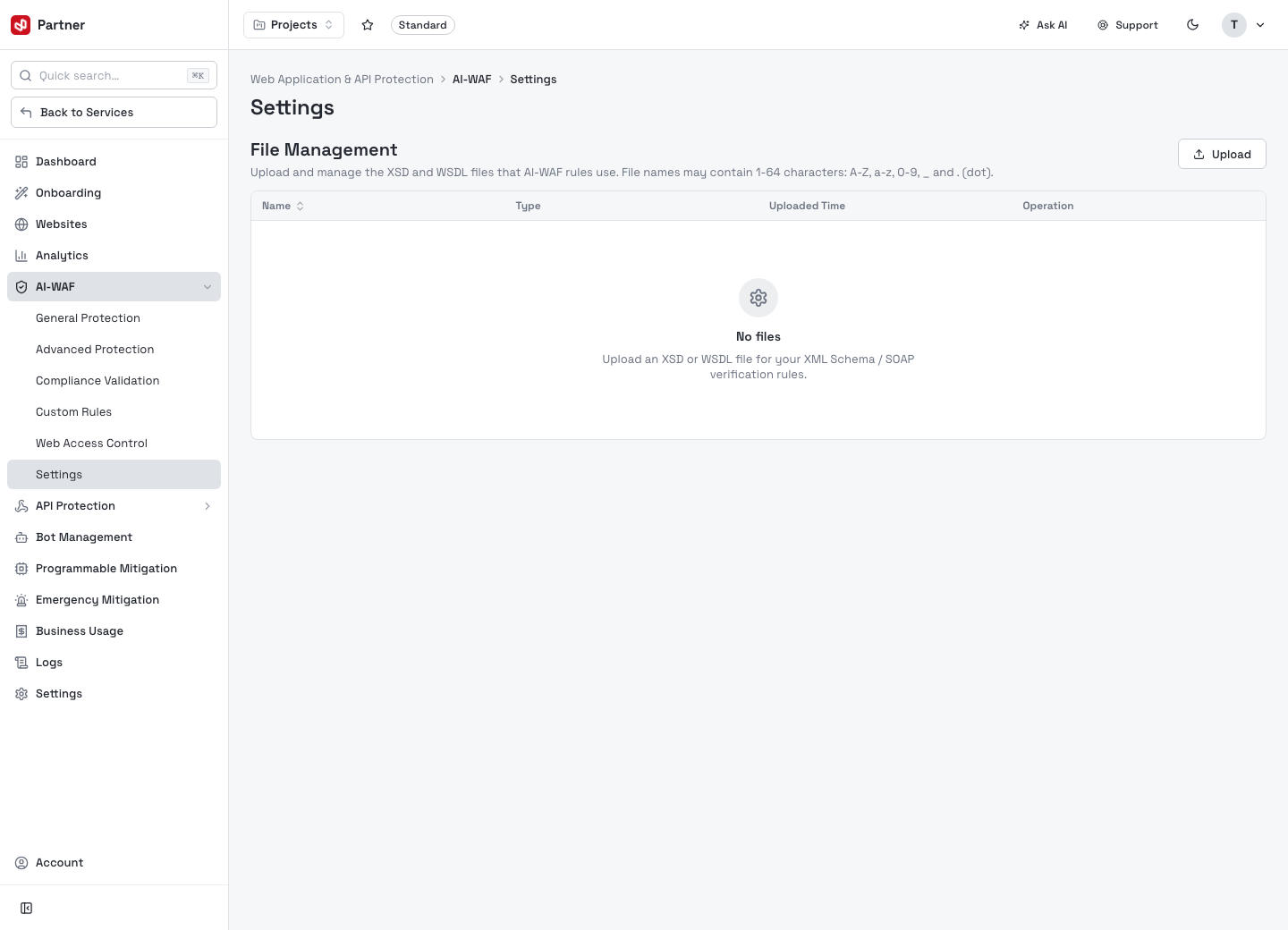
Task: Click the Partner logo icon
Action: [x=21, y=25]
